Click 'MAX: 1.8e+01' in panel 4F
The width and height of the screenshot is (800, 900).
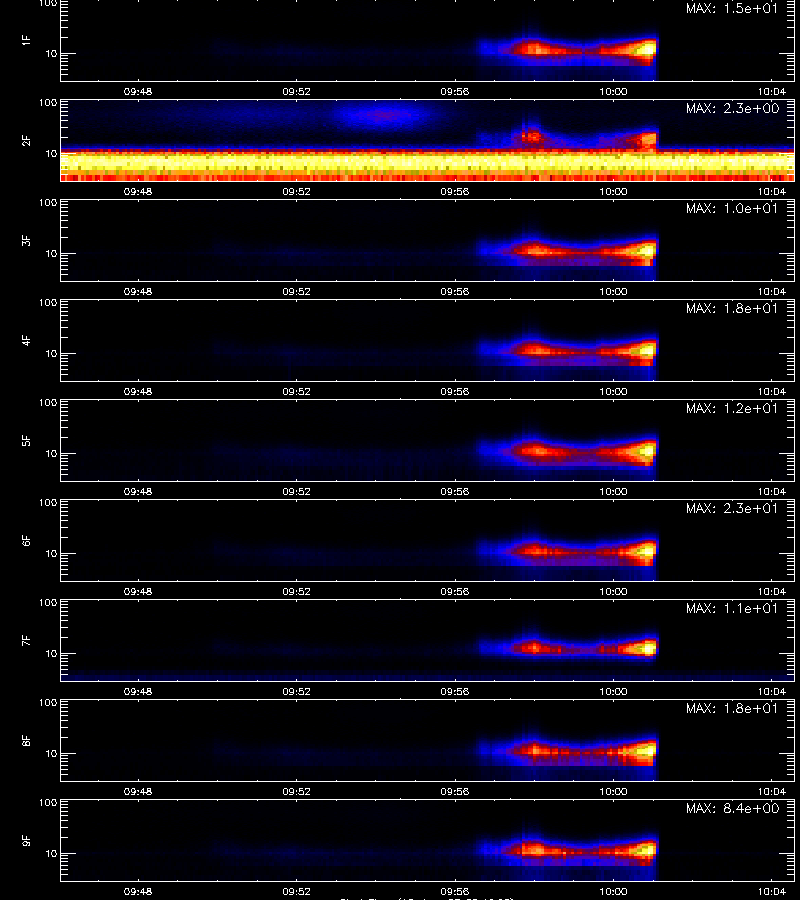tap(732, 308)
